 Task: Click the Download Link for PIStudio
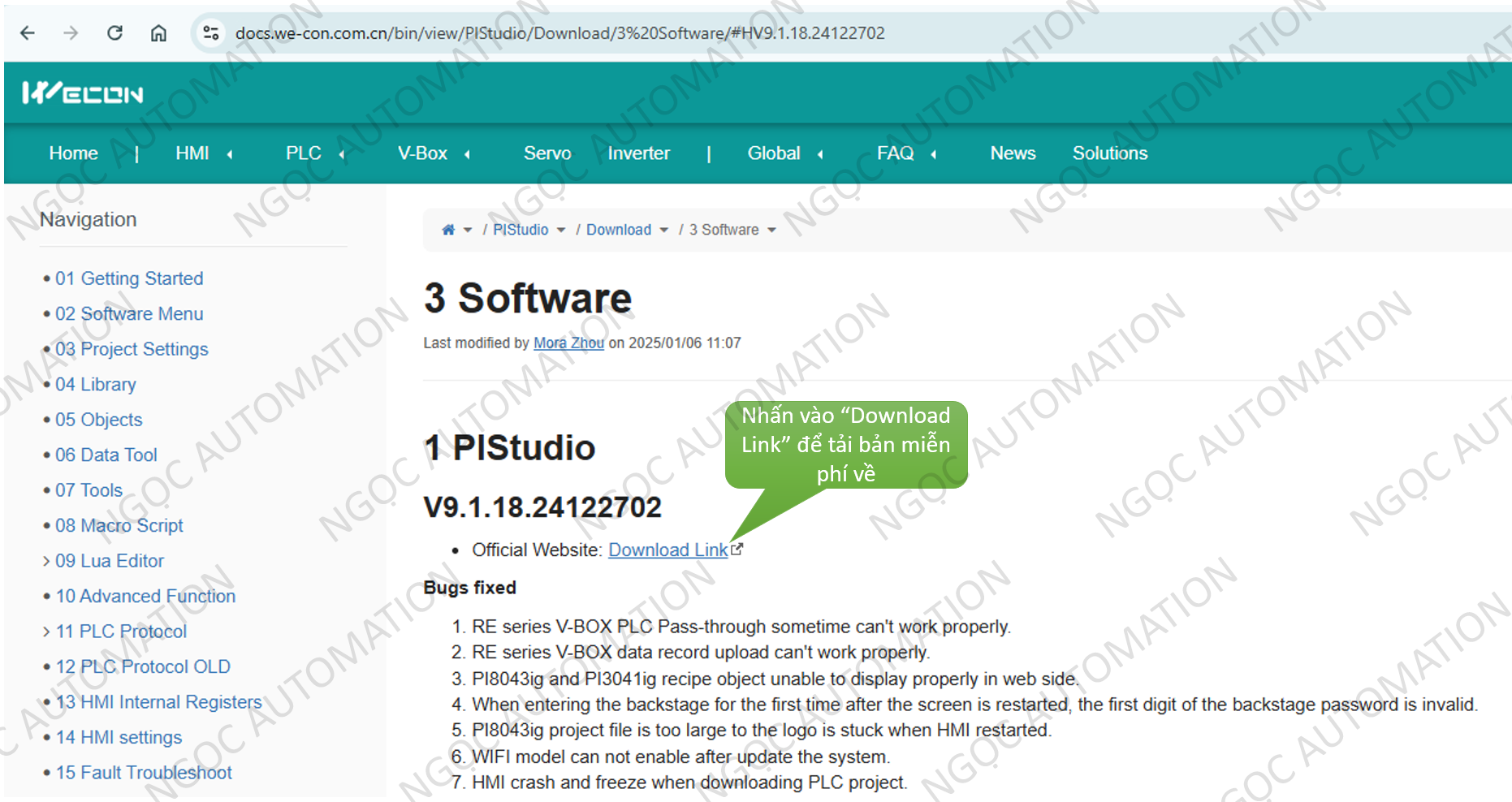point(668,550)
